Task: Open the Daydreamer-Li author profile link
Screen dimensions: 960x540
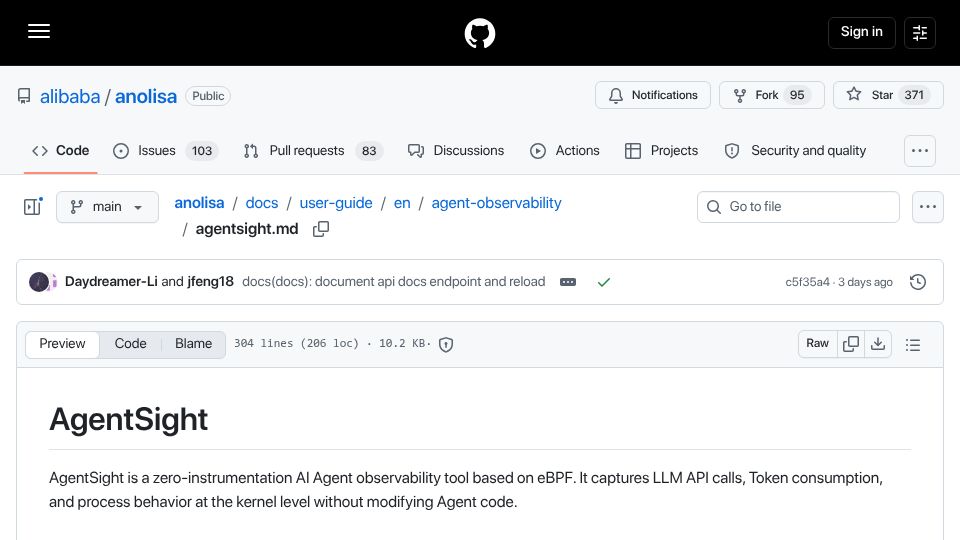Action: click(x=111, y=282)
